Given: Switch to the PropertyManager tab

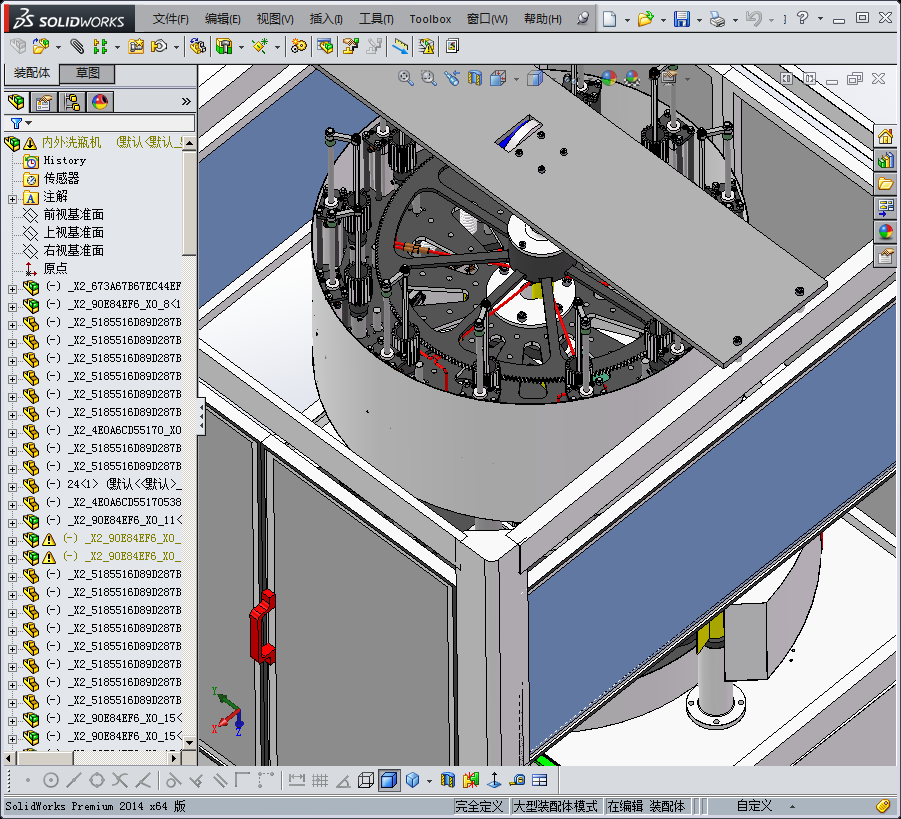Looking at the screenshot, I should tap(44, 102).
